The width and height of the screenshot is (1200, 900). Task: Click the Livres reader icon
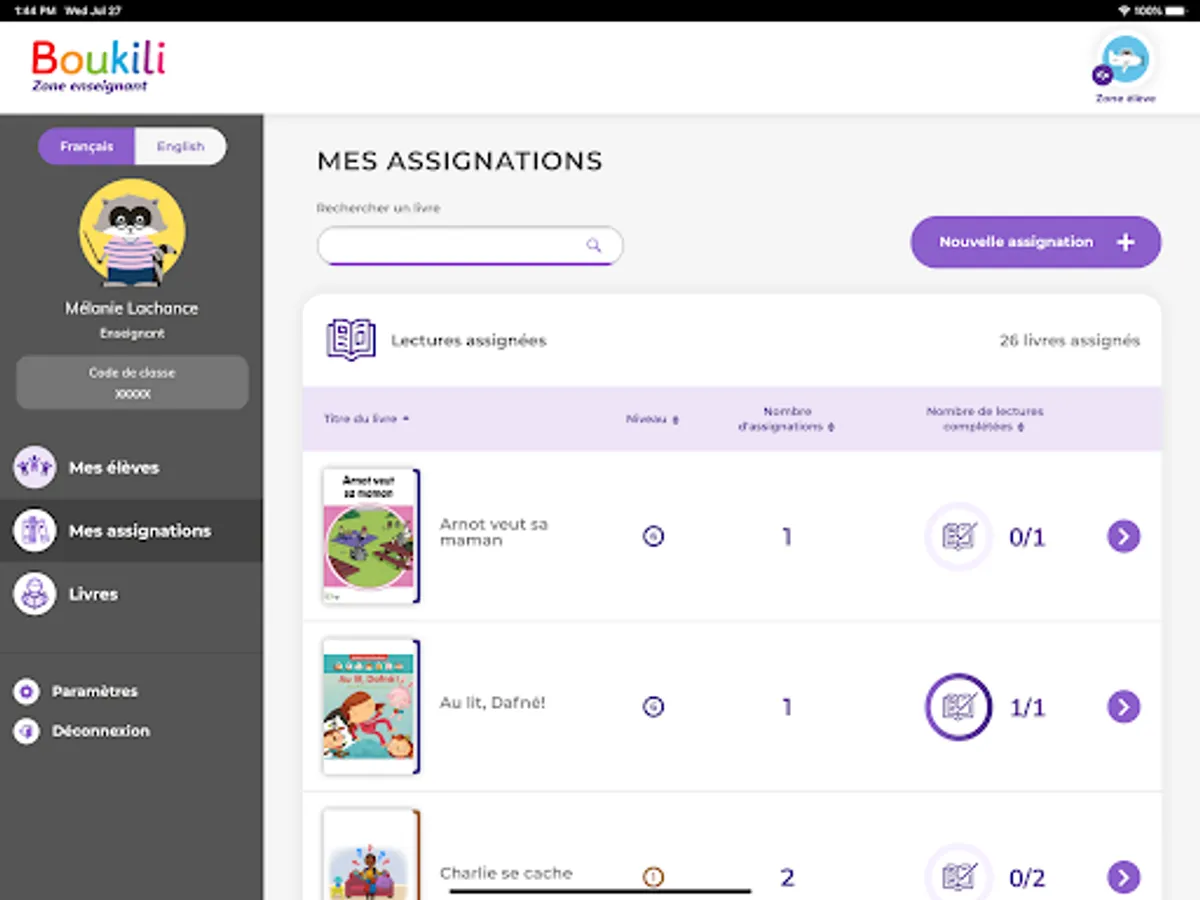34,593
